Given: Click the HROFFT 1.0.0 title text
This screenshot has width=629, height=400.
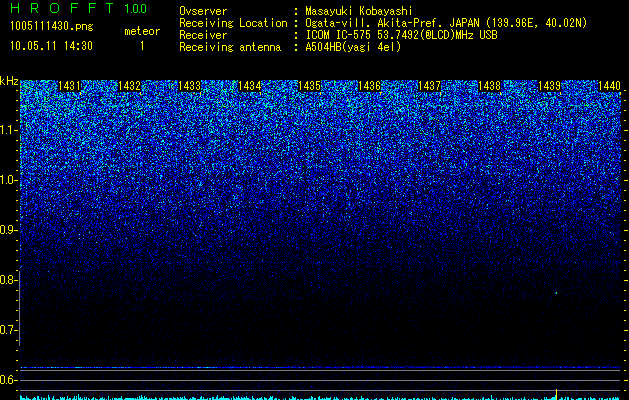Looking at the screenshot, I should click(79, 8).
